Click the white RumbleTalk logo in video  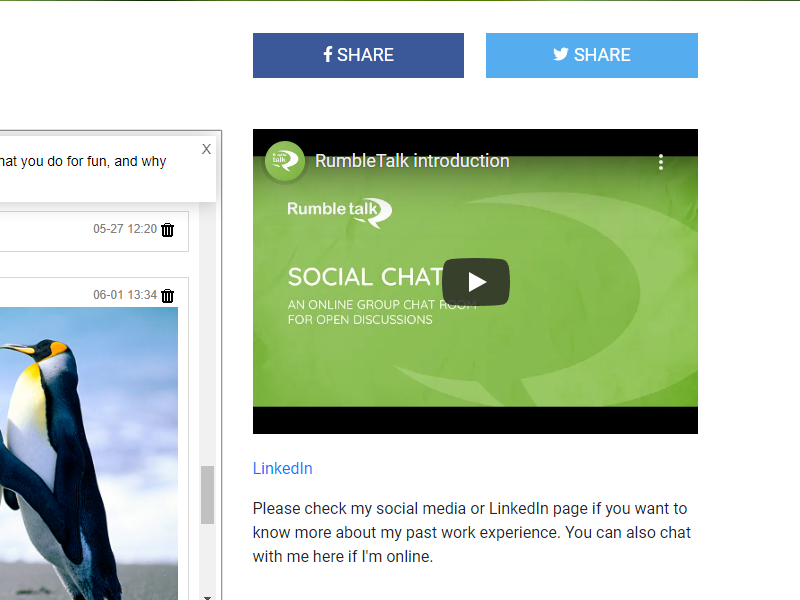tap(339, 211)
